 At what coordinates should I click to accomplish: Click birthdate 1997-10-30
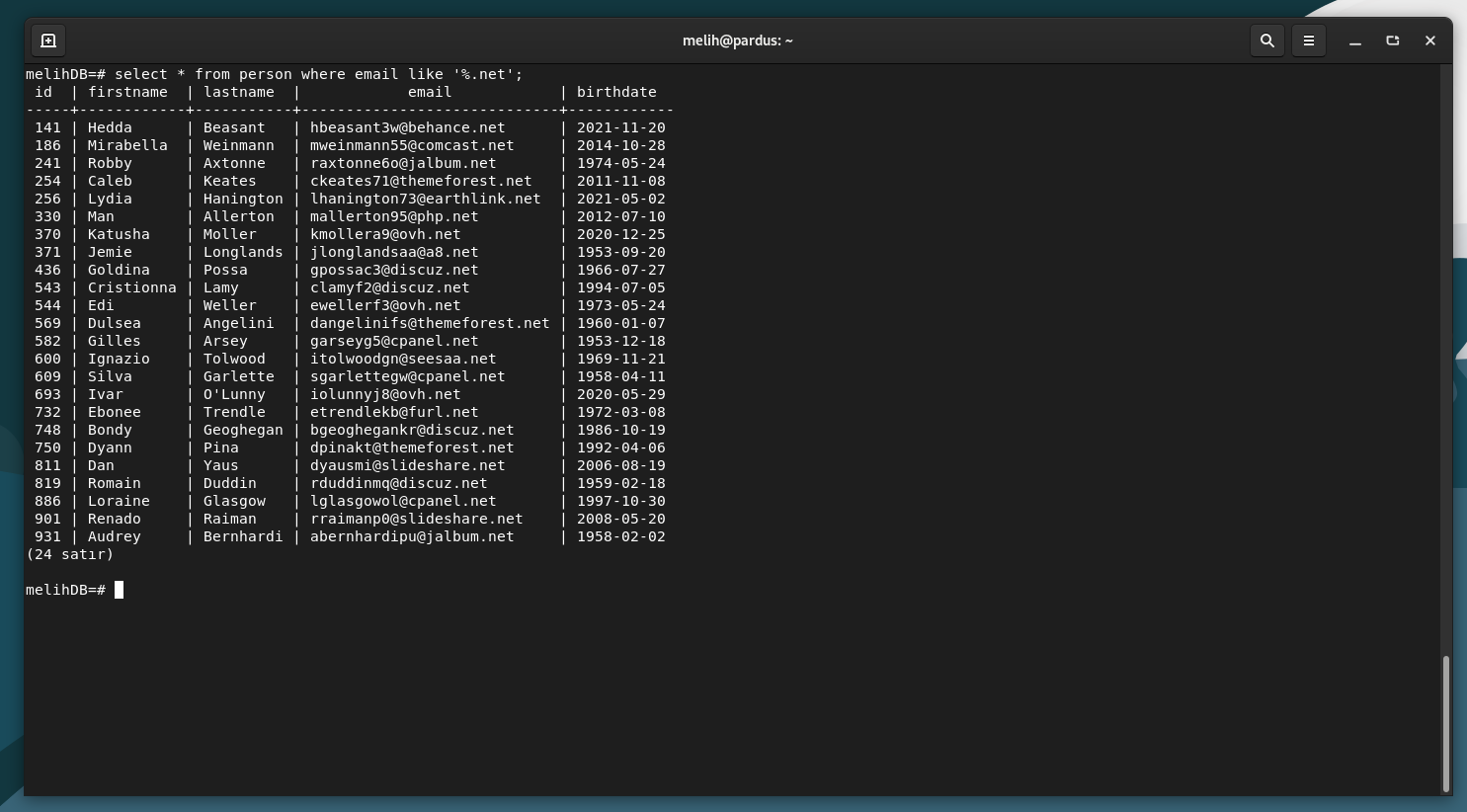[x=621, y=501]
